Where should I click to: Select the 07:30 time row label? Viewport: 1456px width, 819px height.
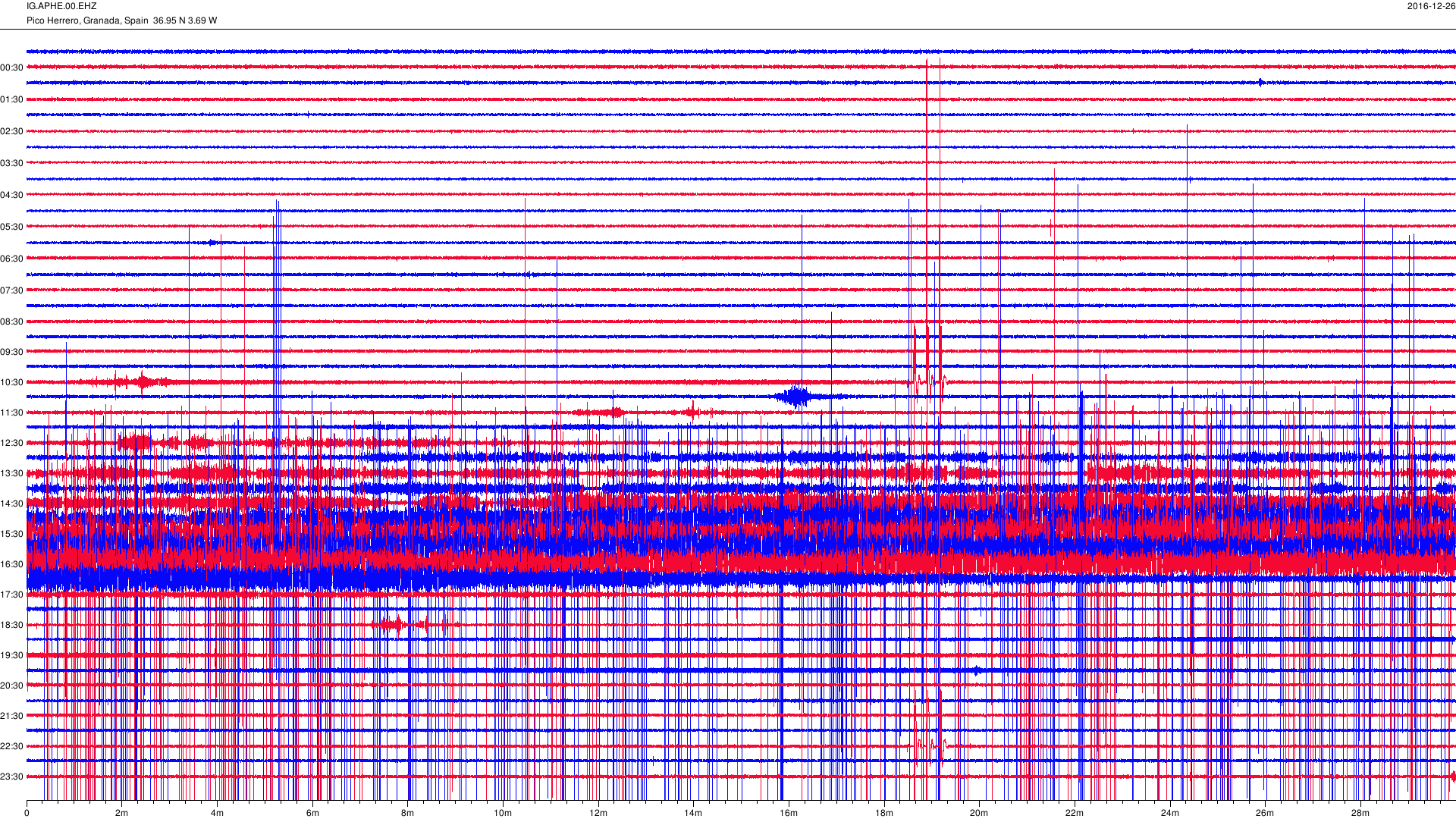pyautogui.click(x=12, y=290)
